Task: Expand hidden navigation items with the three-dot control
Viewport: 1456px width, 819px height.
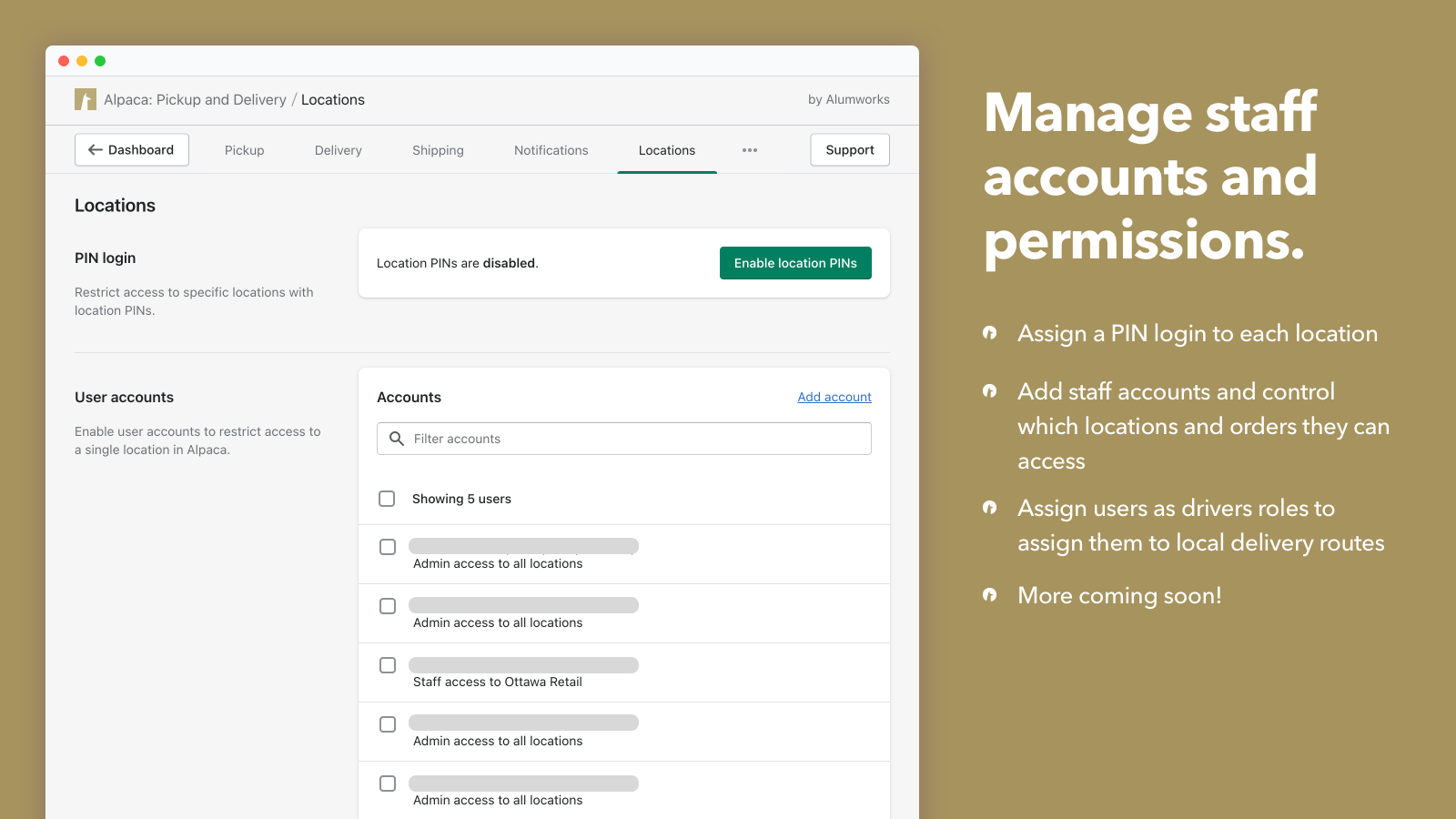Action: (x=749, y=149)
